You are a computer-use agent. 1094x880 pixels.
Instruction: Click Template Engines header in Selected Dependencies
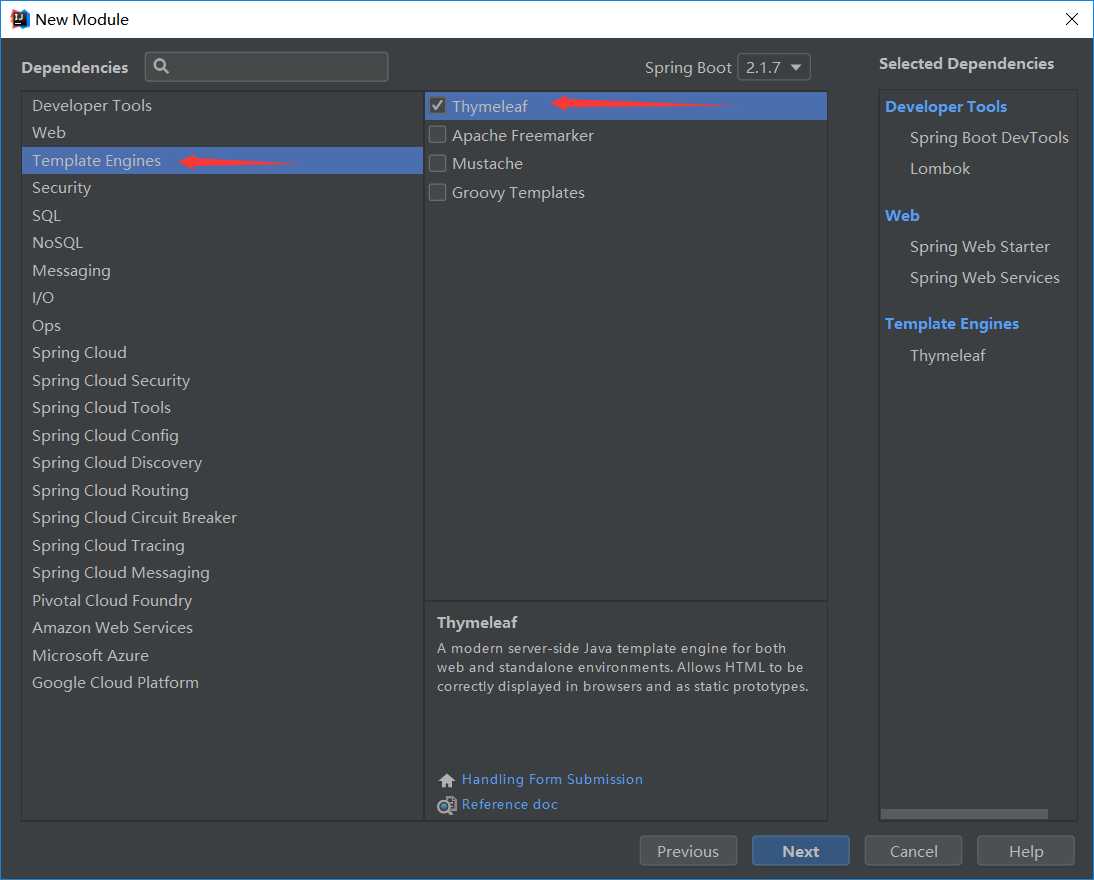(x=952, y=324)
